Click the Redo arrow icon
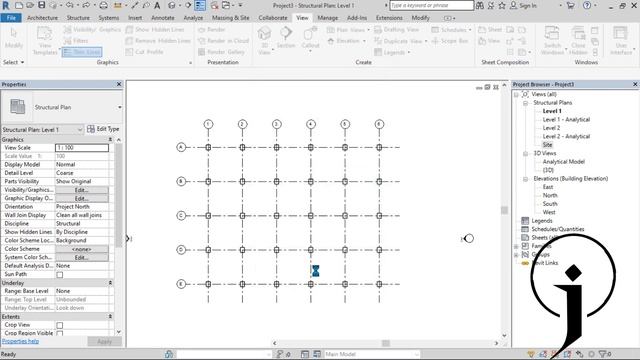 click(86, 5)
